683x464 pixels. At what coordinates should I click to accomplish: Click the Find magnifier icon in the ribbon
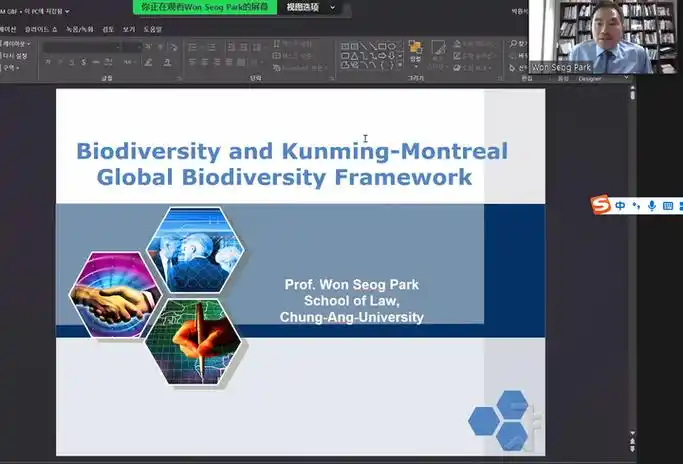click(x=512, y=44)
